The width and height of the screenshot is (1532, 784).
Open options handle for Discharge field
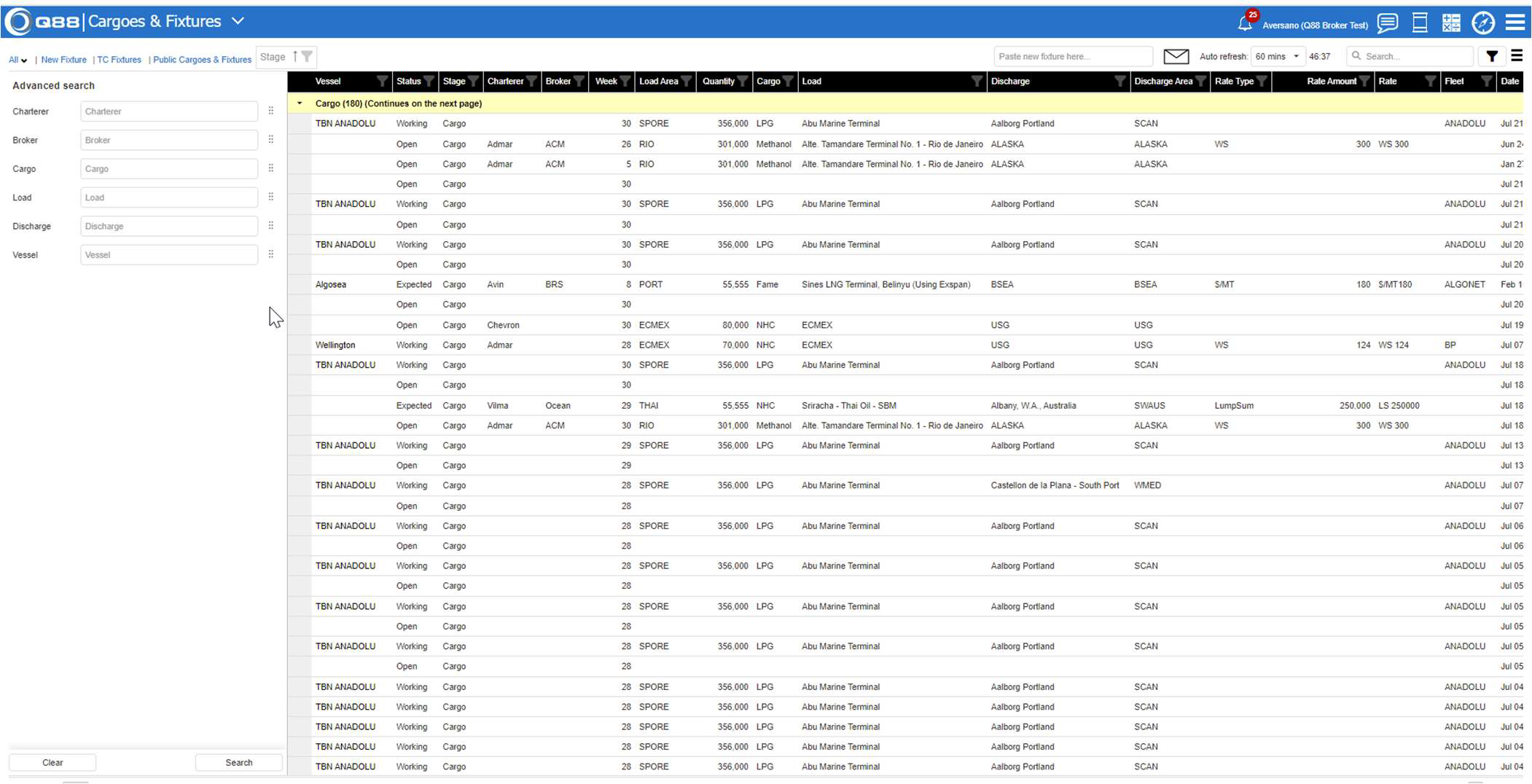(271, 225)
